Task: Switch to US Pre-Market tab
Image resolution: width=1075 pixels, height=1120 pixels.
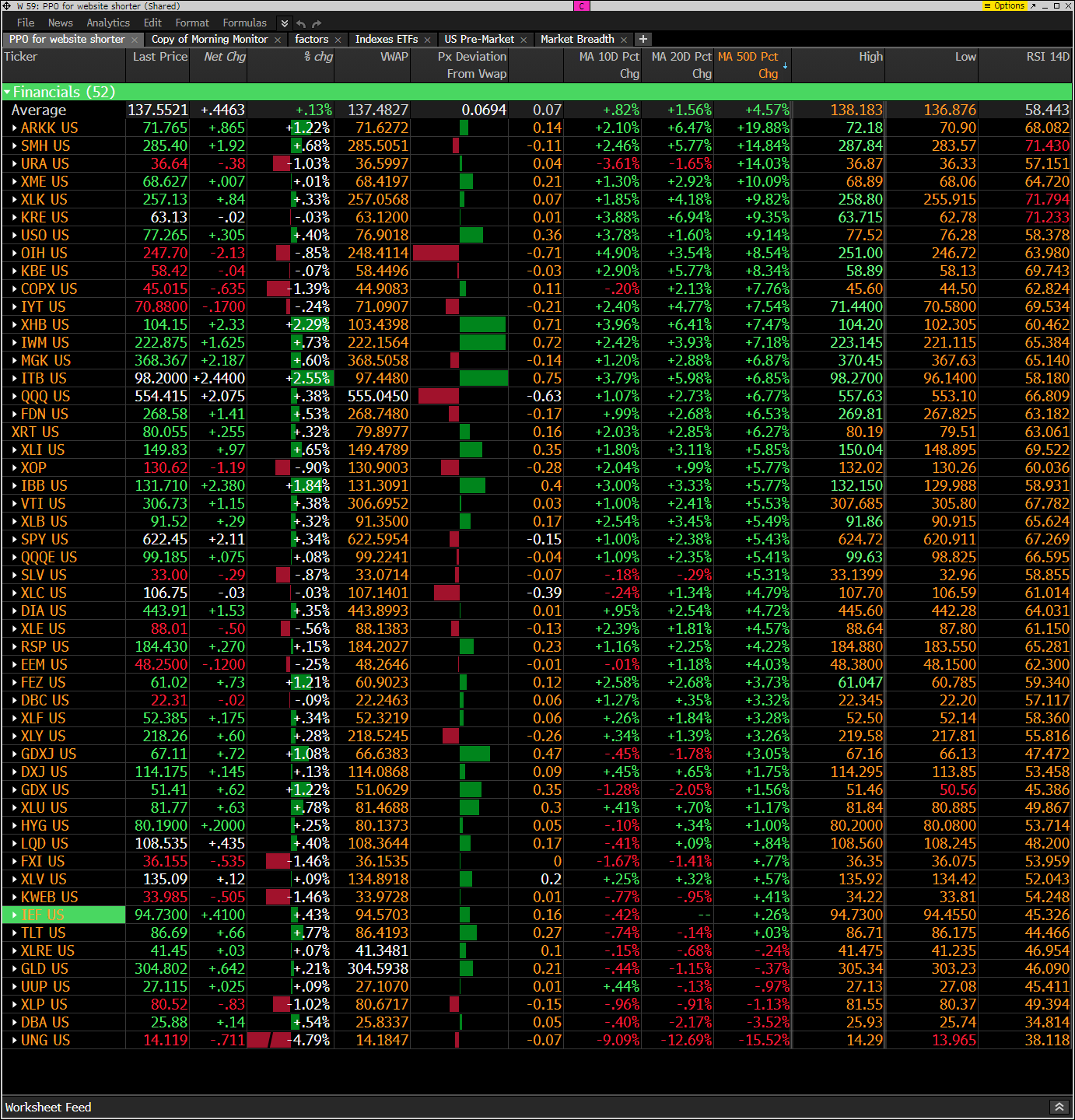Action: 479,39
